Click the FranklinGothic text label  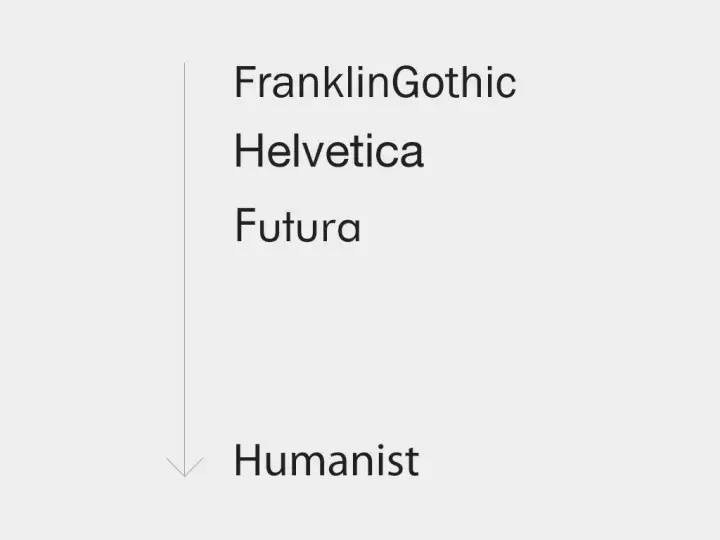[x=374, y=83]
